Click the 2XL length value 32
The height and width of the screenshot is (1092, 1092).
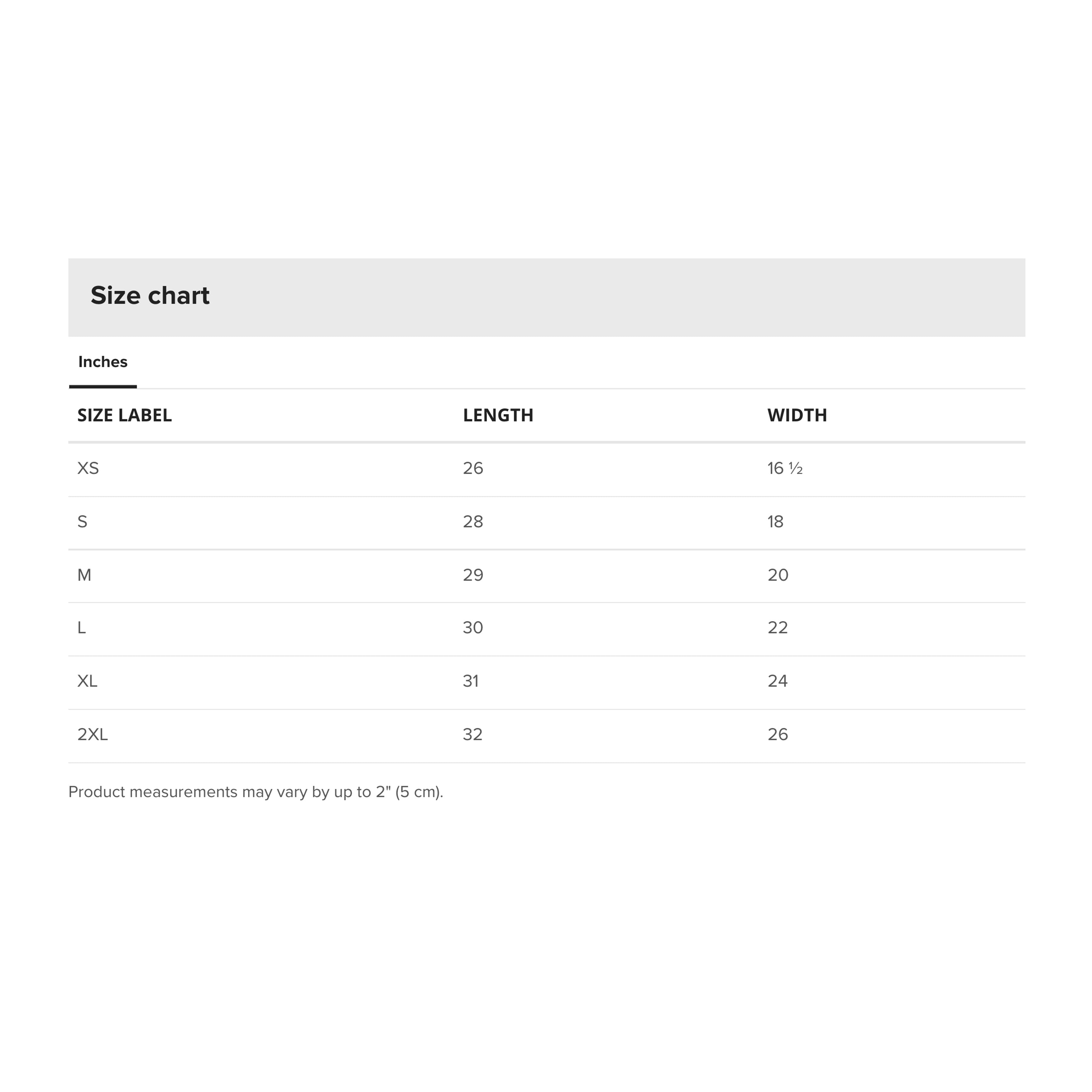472,734
